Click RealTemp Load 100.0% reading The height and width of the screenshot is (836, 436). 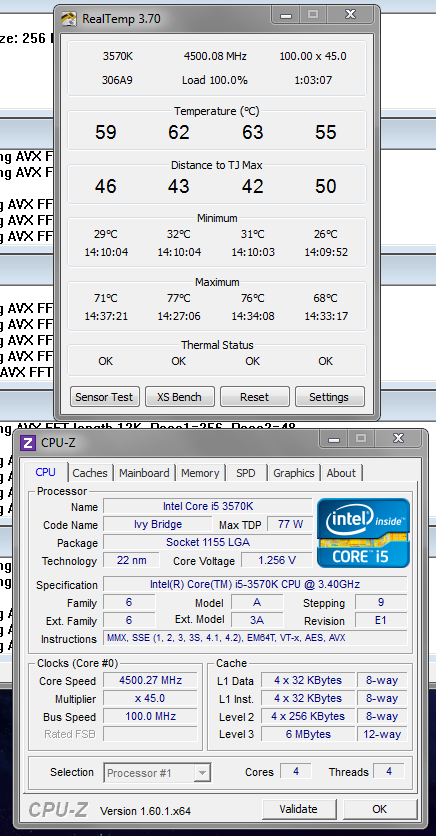coord(215,81)
